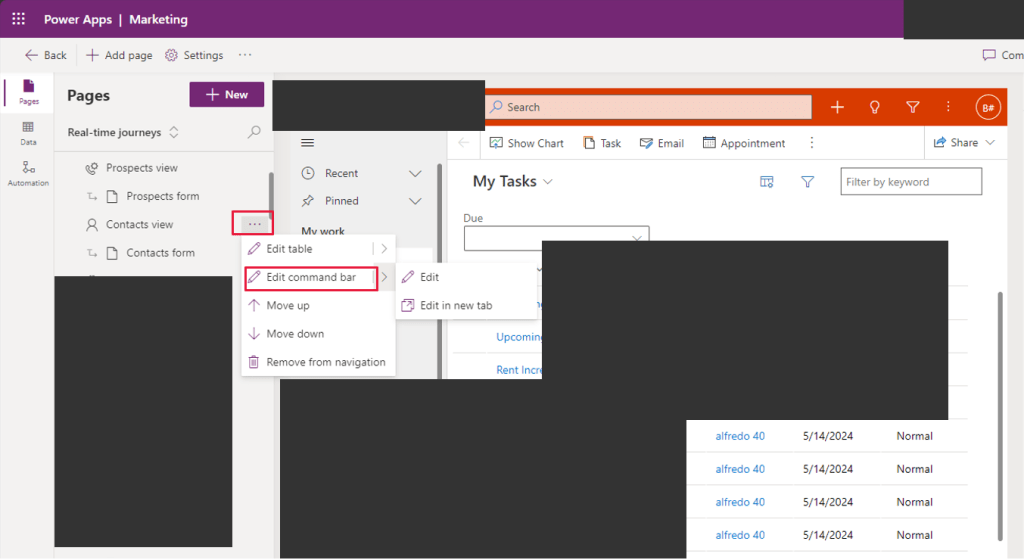Choose Remove from navigation
This screenshot has height=560, width=1024.
[x=325, y=362]
